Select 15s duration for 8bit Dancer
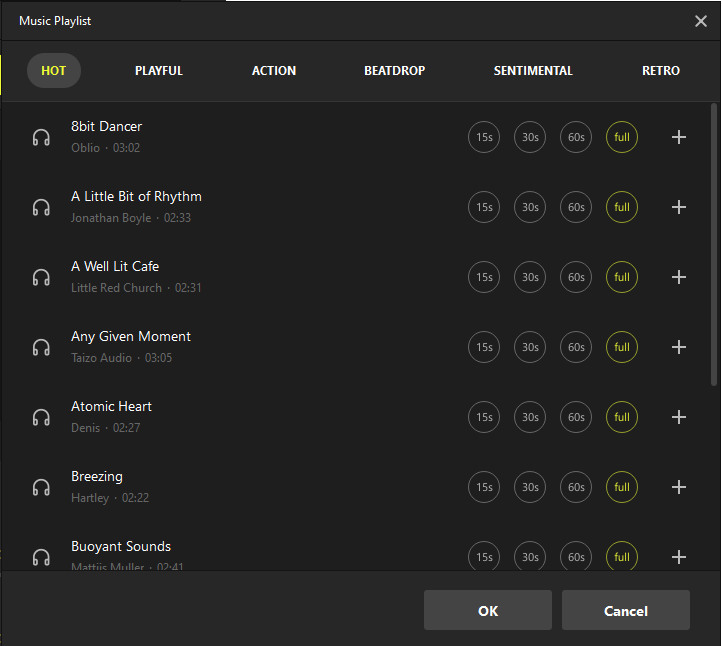 pos(484,137)
